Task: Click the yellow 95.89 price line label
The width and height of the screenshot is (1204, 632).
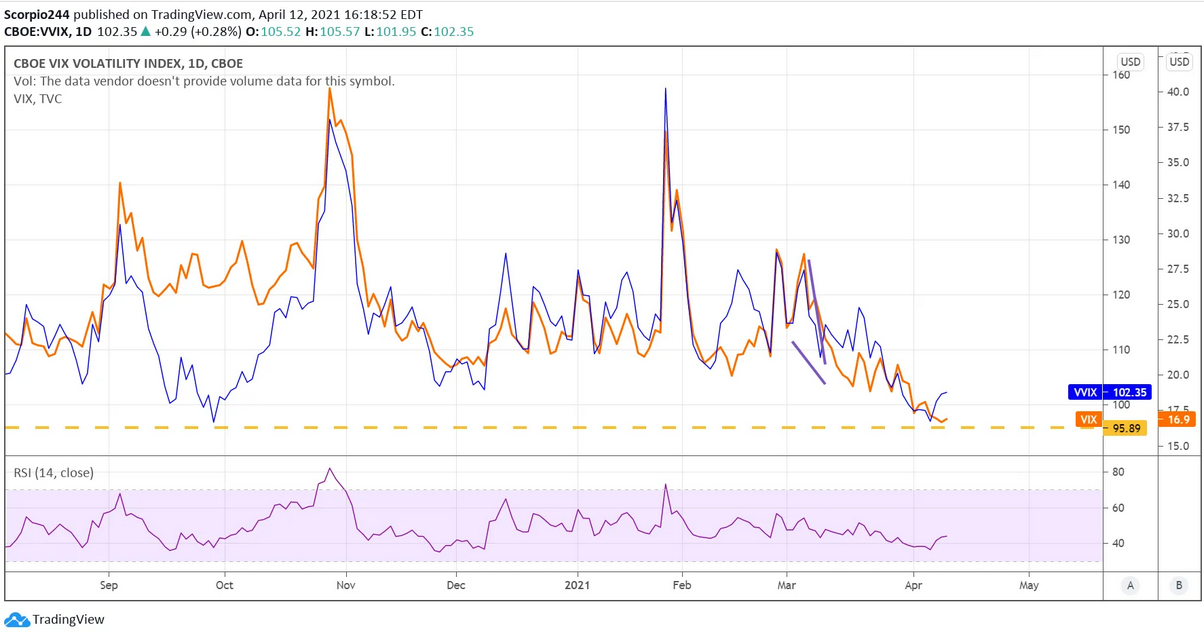Action: pos(1127,429)
